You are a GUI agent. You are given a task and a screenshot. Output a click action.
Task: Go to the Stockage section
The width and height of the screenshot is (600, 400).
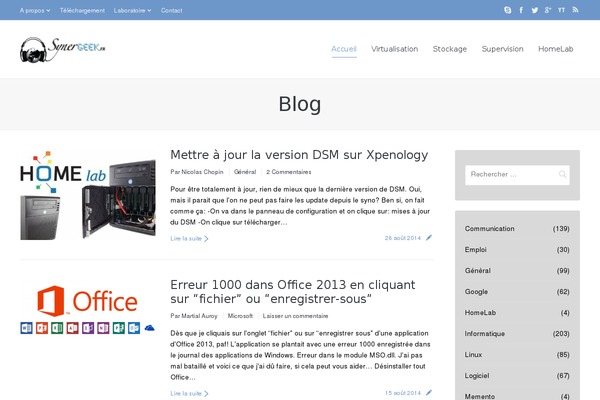click(450, 49)
